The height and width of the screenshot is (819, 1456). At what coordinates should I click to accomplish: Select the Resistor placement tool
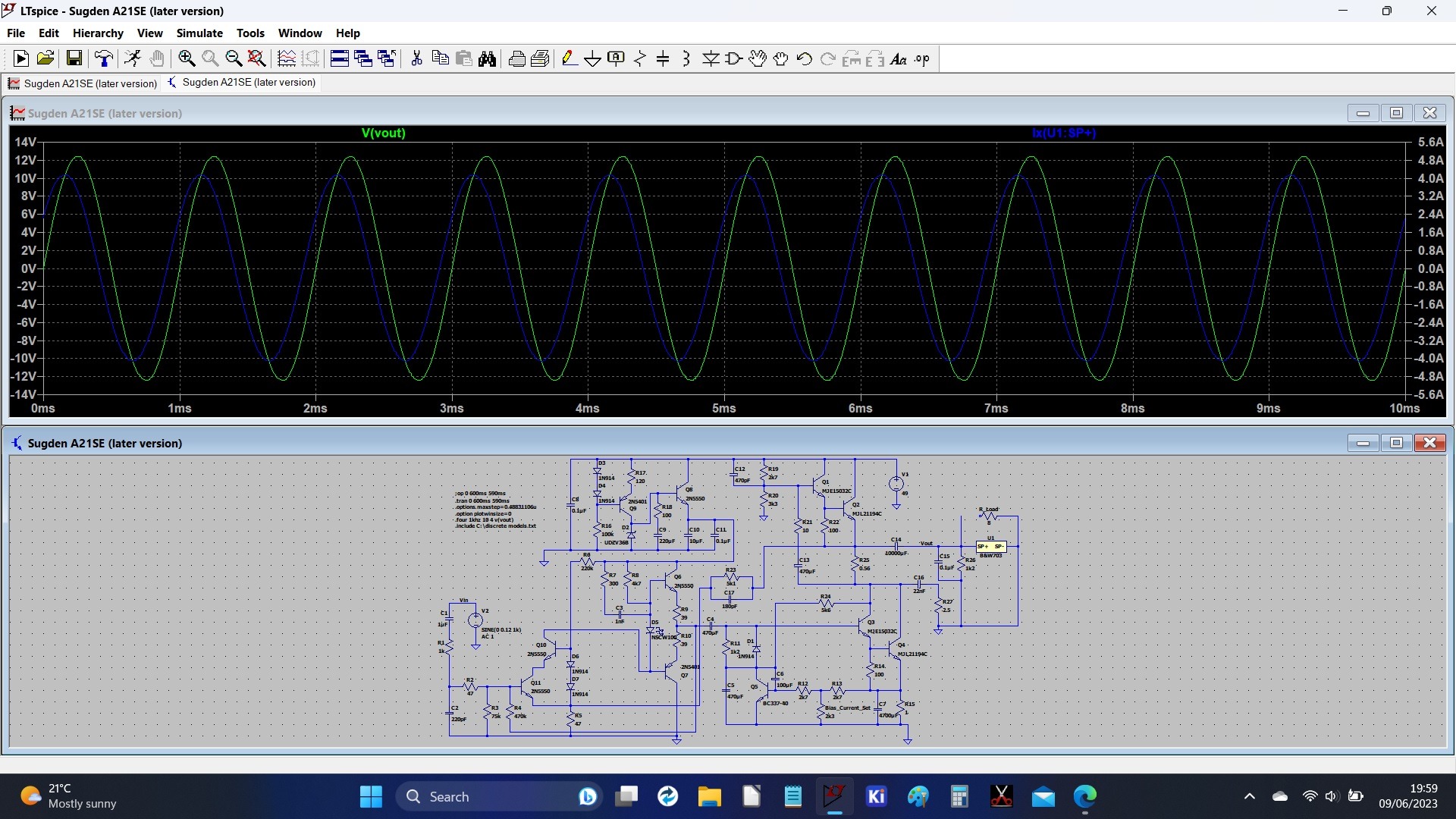[x=640, y=58]
